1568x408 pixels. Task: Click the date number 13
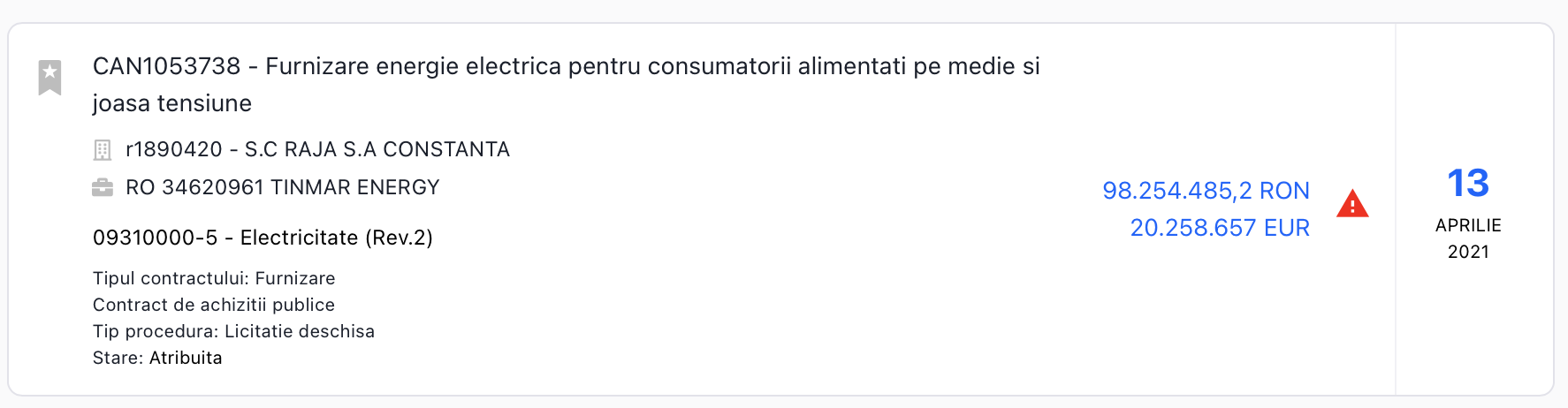[x=1467, y=184]
